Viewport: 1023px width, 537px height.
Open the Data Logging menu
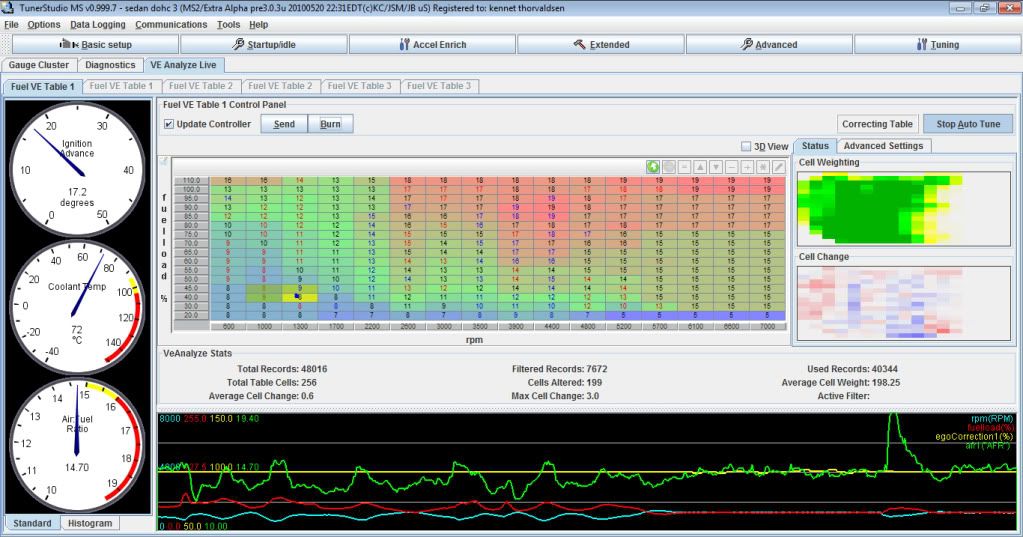pos(98,24)
